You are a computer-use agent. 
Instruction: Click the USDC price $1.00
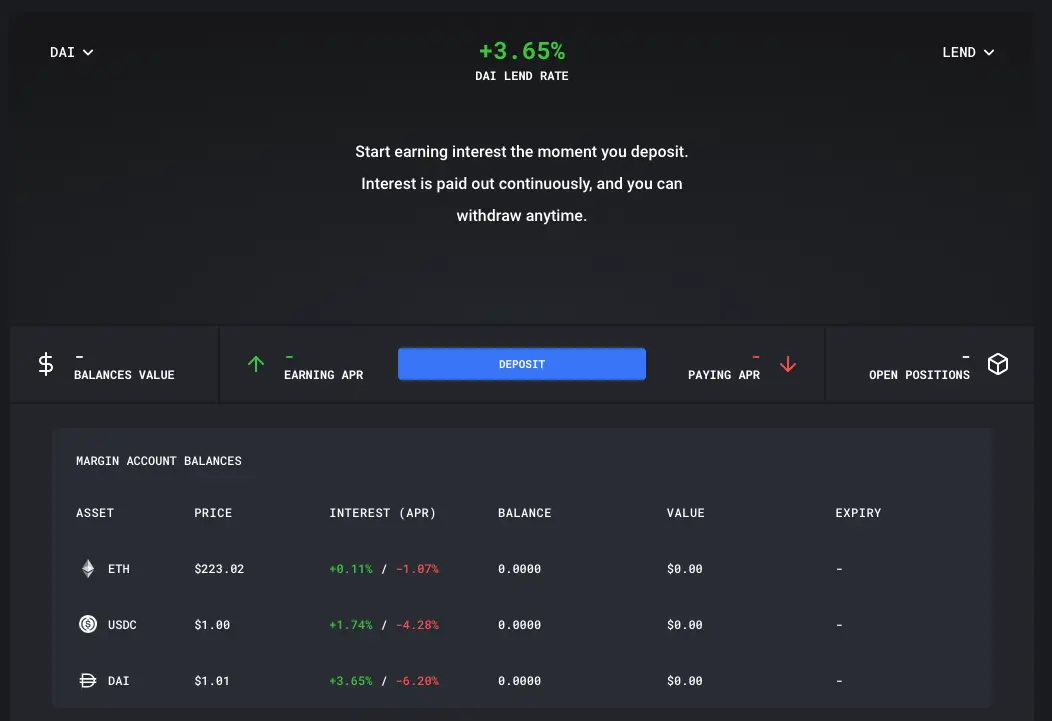(x=212, y=624)
